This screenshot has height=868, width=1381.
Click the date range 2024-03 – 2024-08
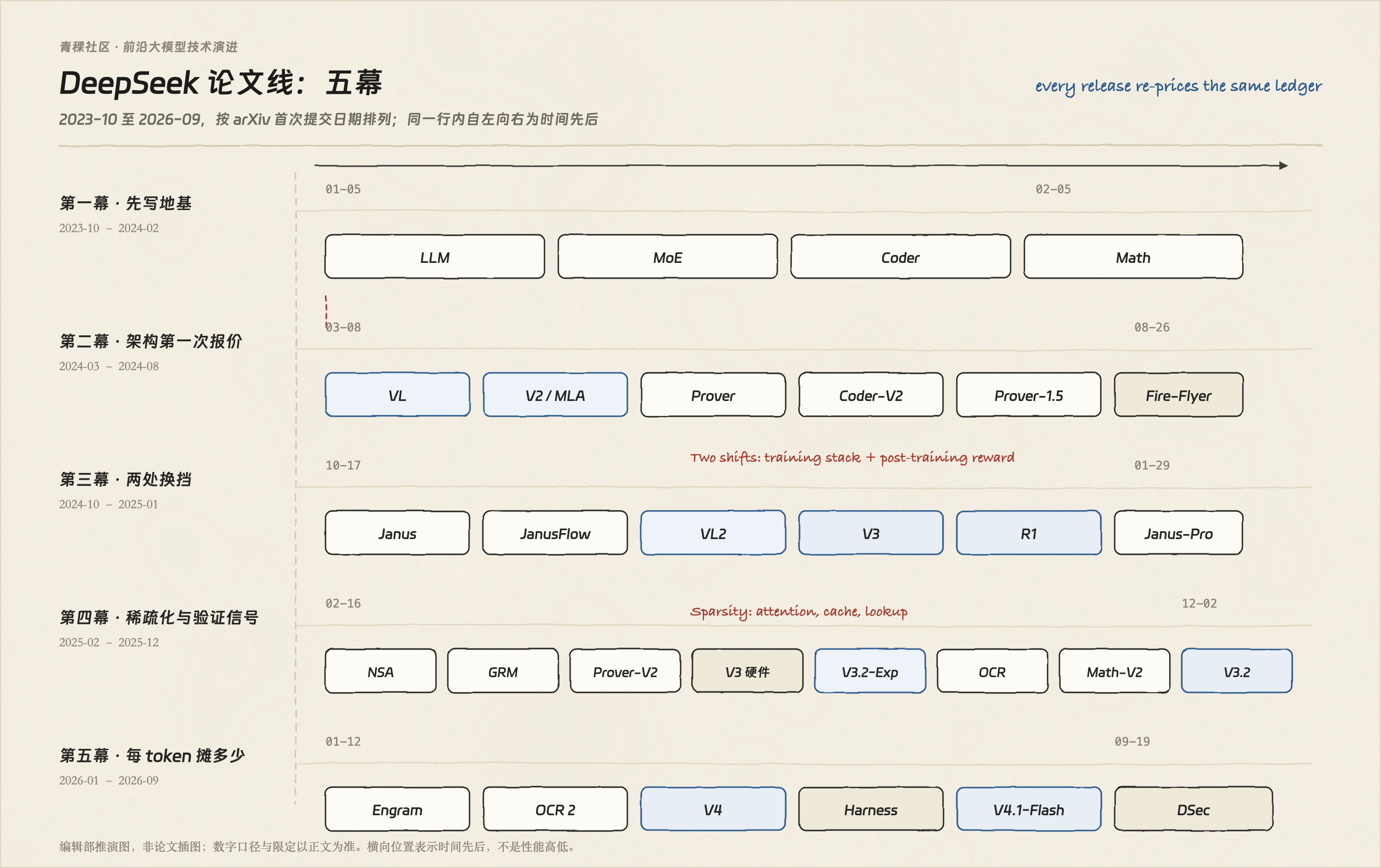pyautogui.click(x=109, y=366)
